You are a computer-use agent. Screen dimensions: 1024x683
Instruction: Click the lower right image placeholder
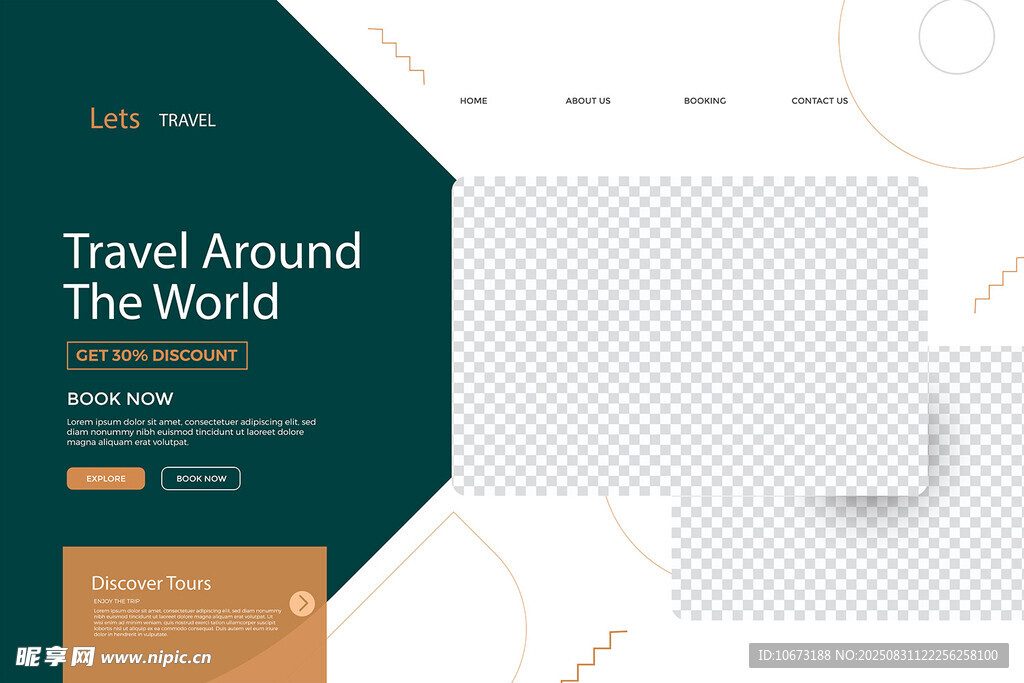[850, 560]
